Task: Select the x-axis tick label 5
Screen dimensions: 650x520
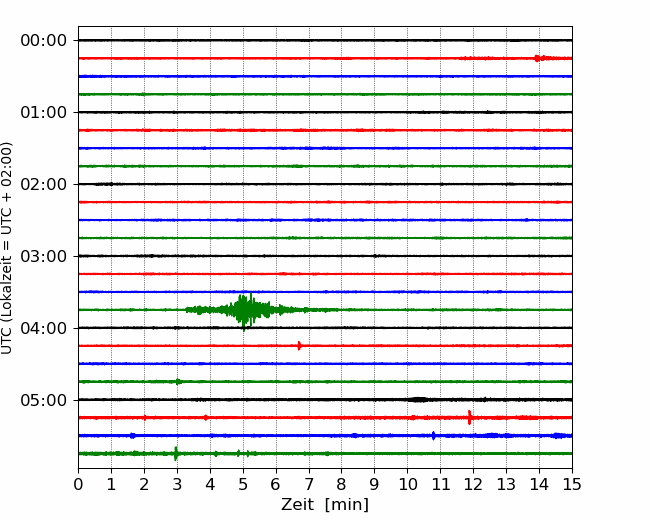Action: pyautogui.click(x=243, y=484)
